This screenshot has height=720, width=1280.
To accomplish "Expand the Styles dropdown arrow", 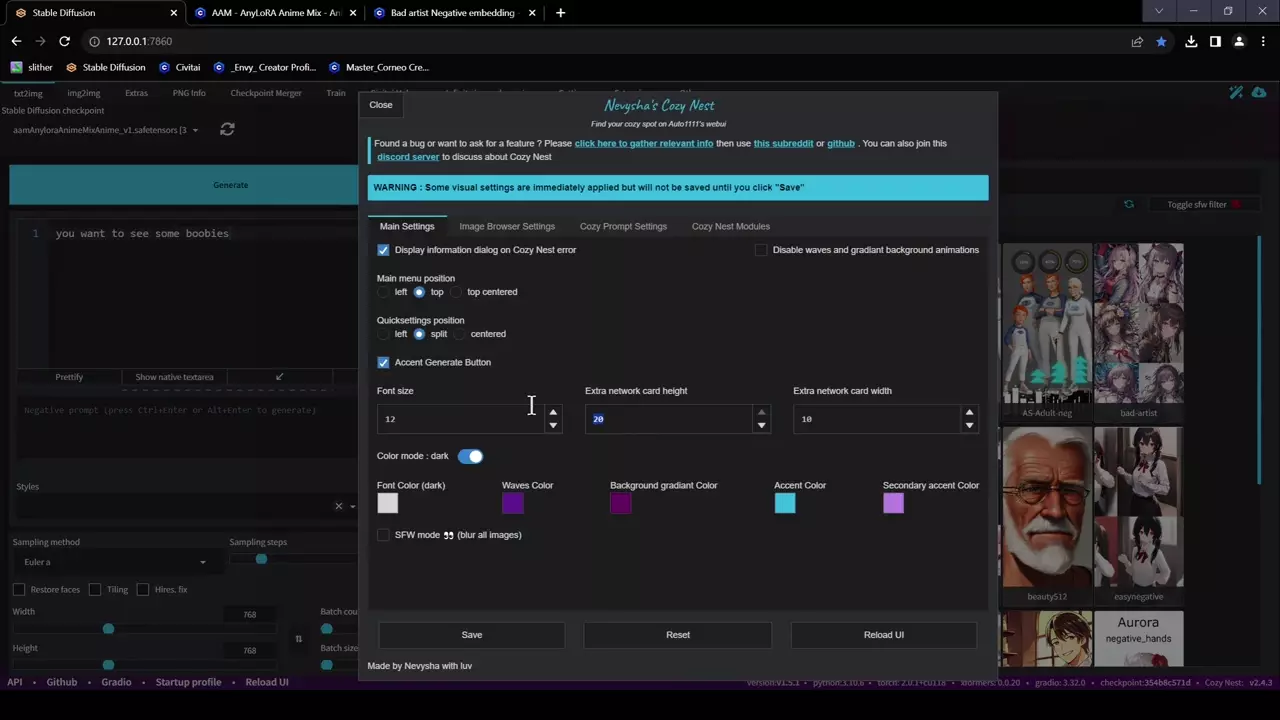I will tap(352, 506).
